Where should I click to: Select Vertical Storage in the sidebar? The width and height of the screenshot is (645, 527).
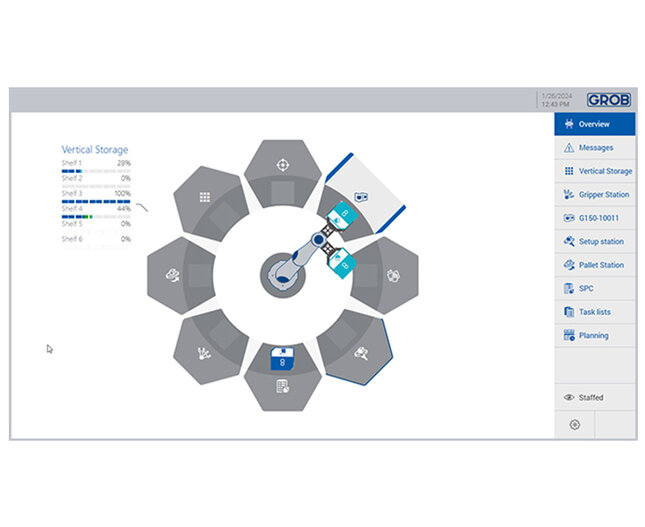click(x=594, y=171)
